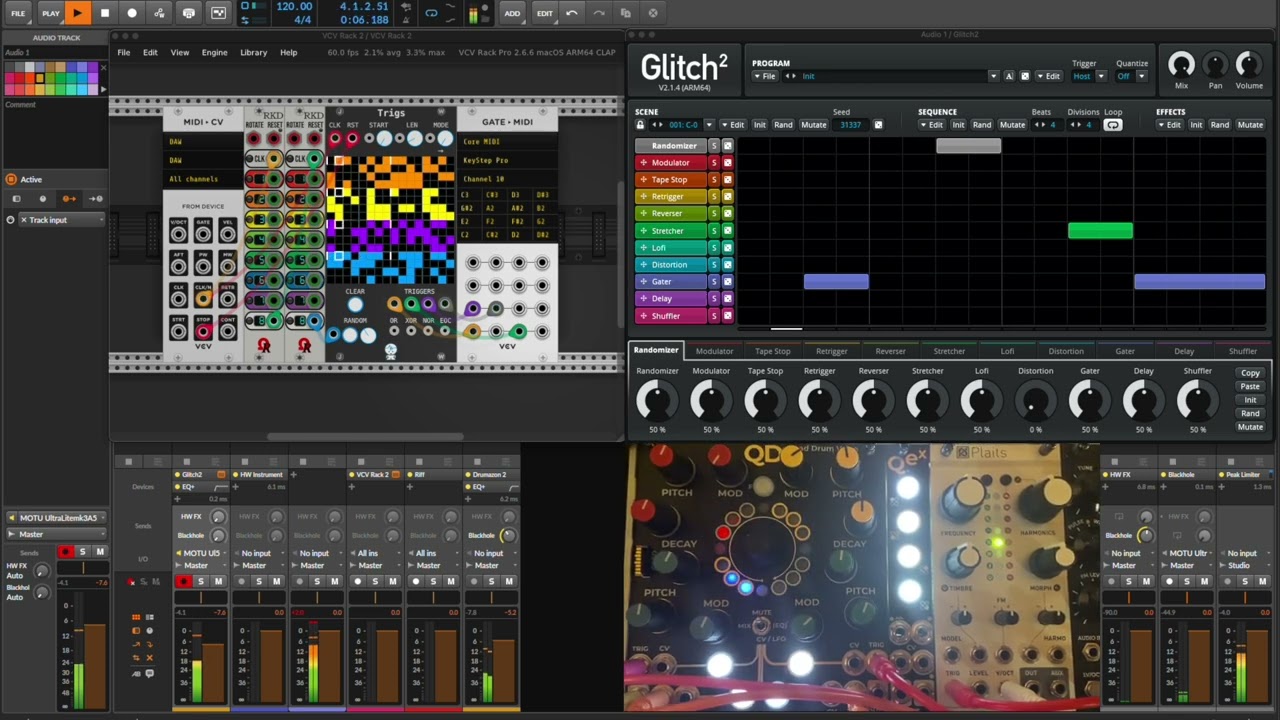Switch to Retrigger effect tab
Image resolution: width=1280 pixels, height=720 pixels.
pos(831,351)
